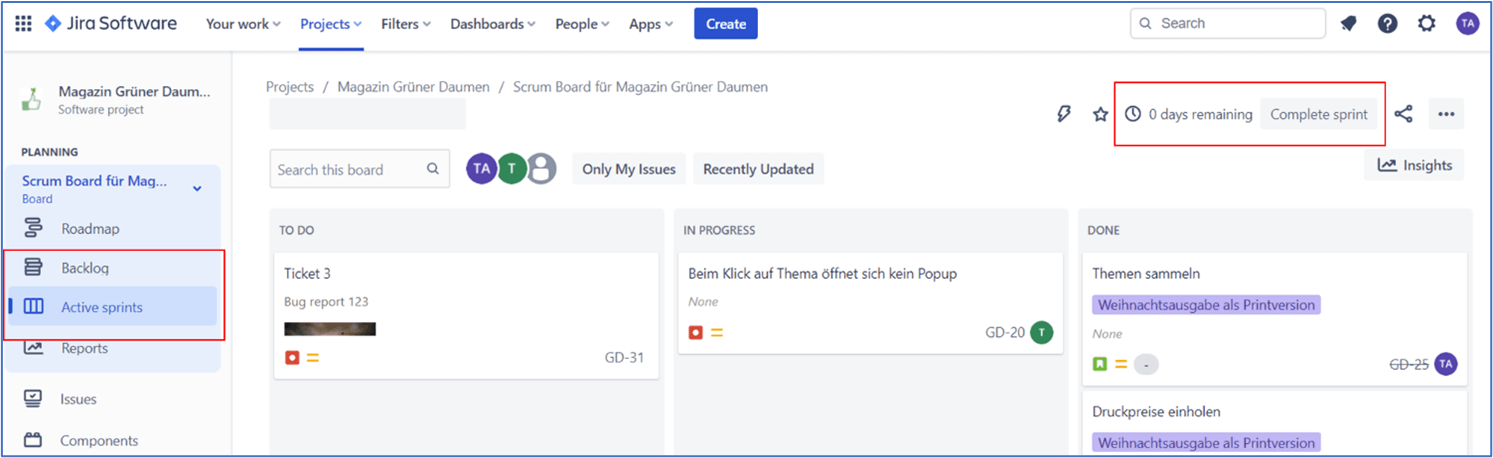Click the automation lightning bolt icon
Viewport: 1493px width, 458px height.
pyautogui.click(x=1064, y=114)
